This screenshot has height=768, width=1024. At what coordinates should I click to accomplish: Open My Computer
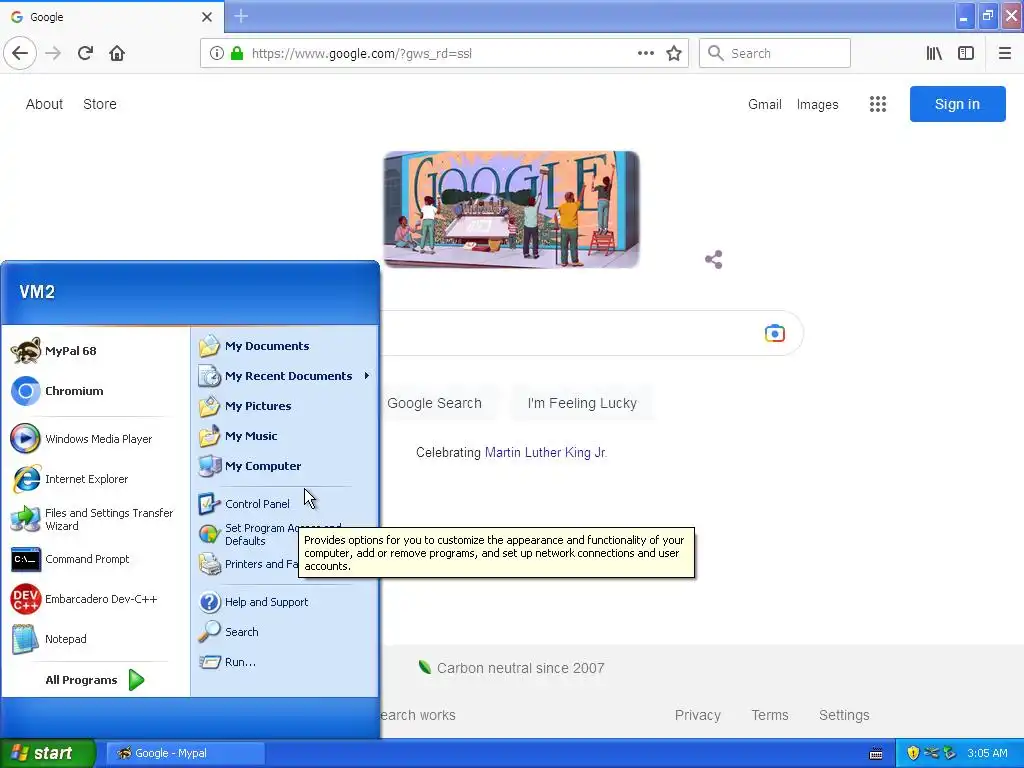coord(285,466)
